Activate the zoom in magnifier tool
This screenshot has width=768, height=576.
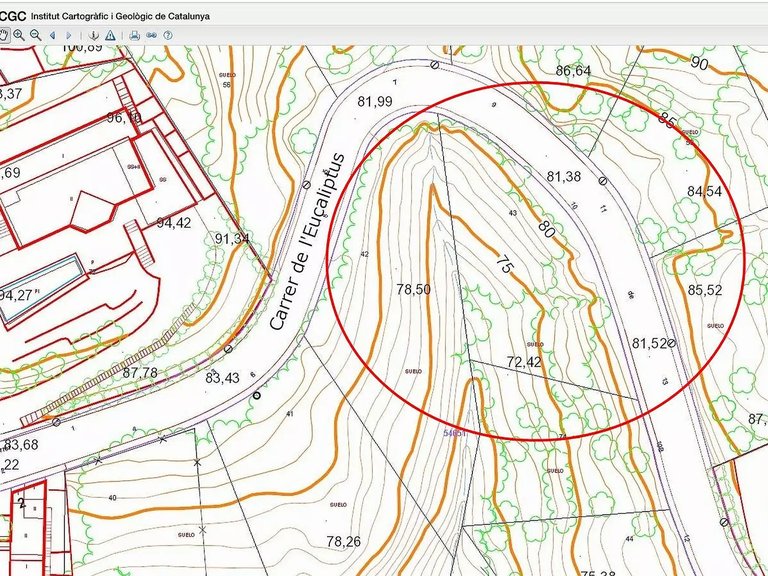19,35
